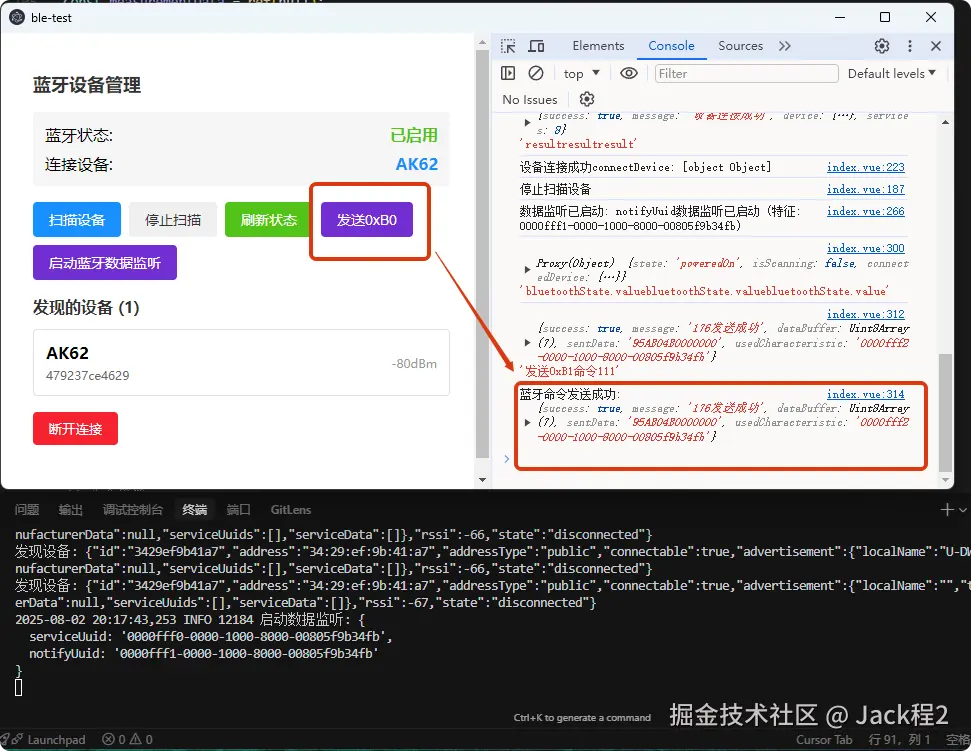This screenshot has width=971, height=751.
Task: Open the index.vue:300 source link
Action: 865,248
